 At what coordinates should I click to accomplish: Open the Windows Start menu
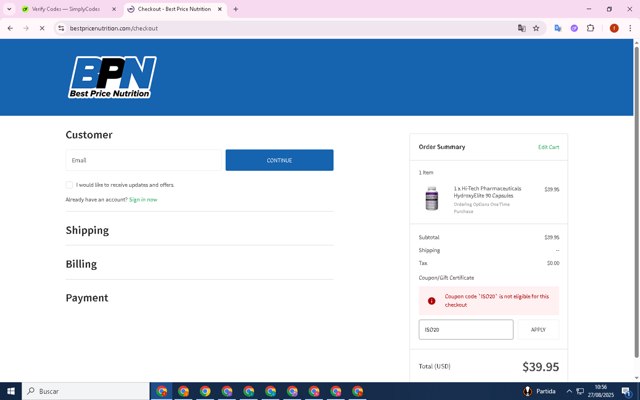coord(11,391)
